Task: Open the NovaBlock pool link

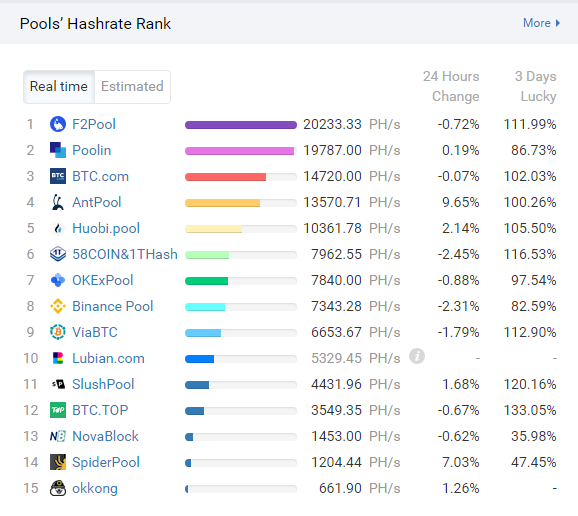Action: (105, 436)
